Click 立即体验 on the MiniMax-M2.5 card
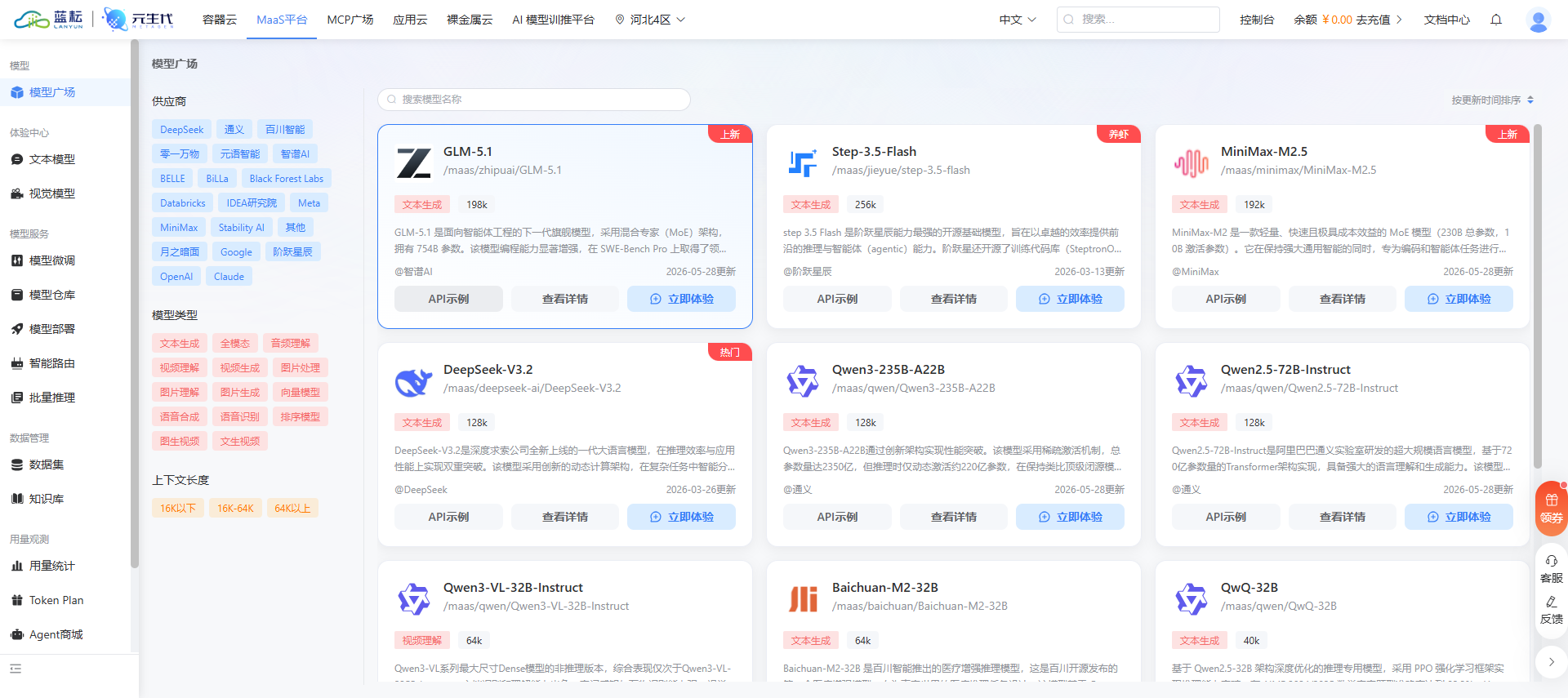The image size is (1568, 698). click(x=1459, y=299)
